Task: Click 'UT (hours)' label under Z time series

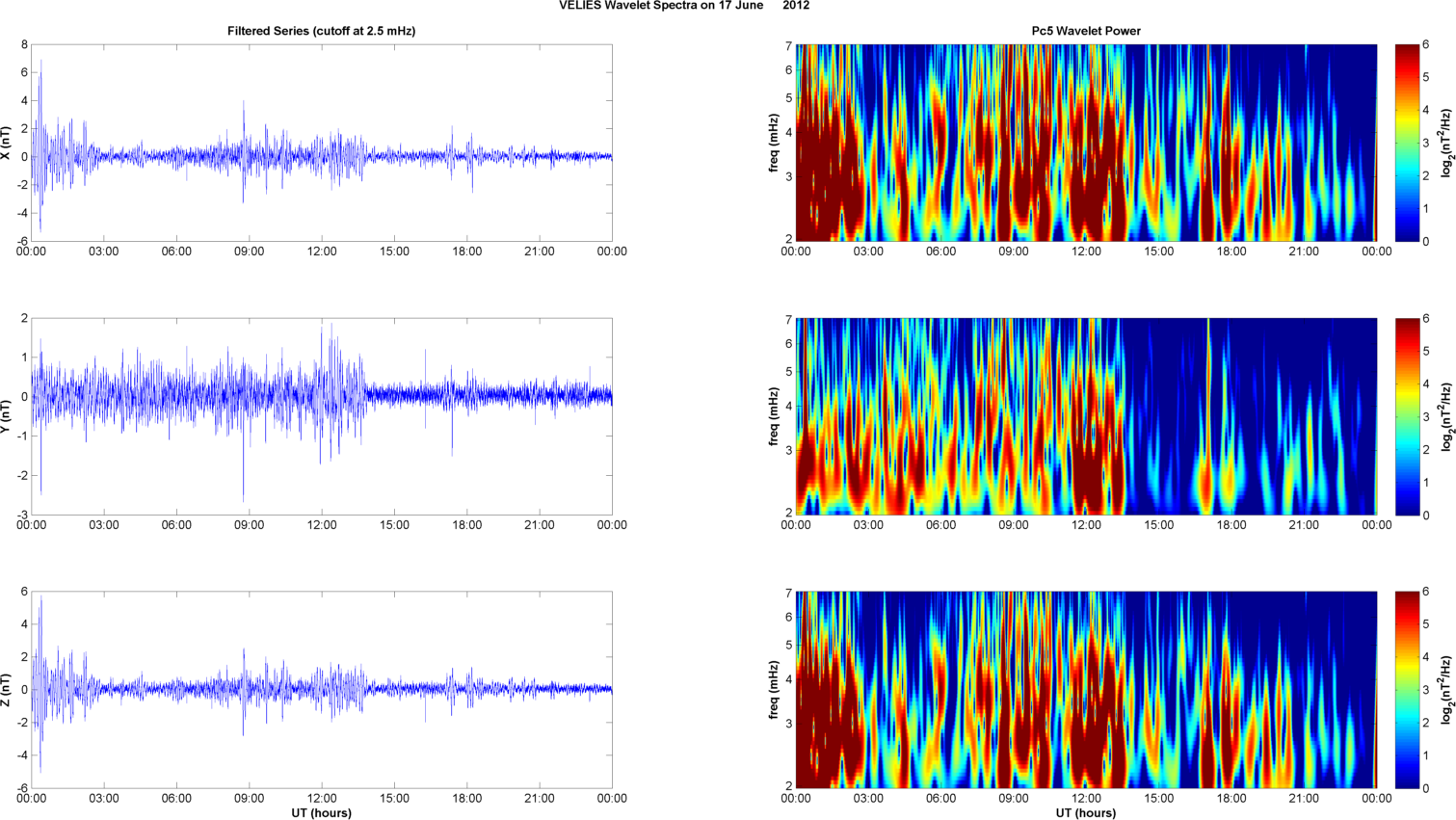Action: click(x=322, y=813)
